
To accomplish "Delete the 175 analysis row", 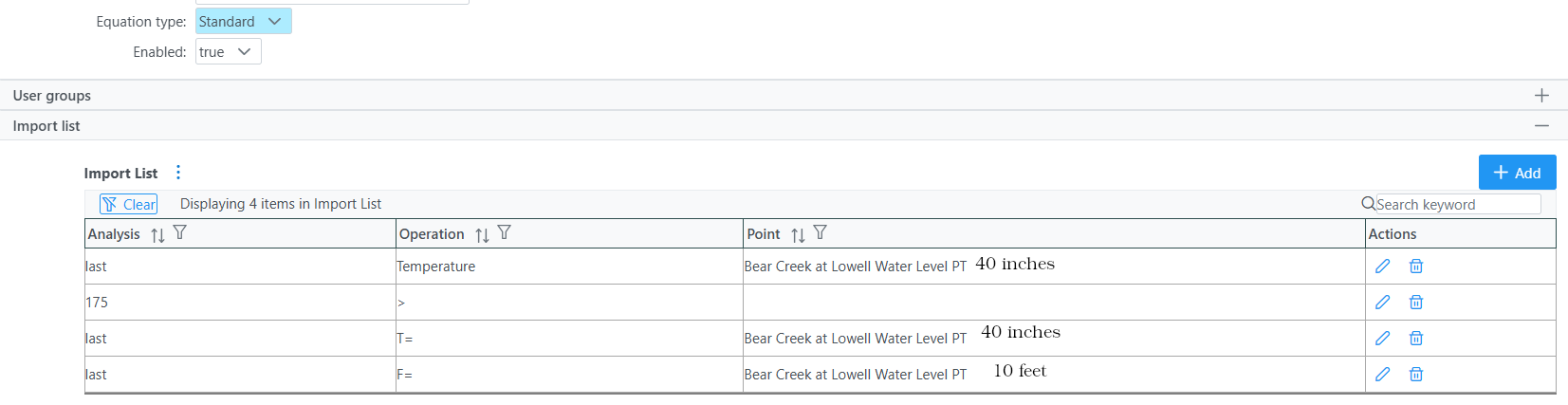I will (1415, 303).
